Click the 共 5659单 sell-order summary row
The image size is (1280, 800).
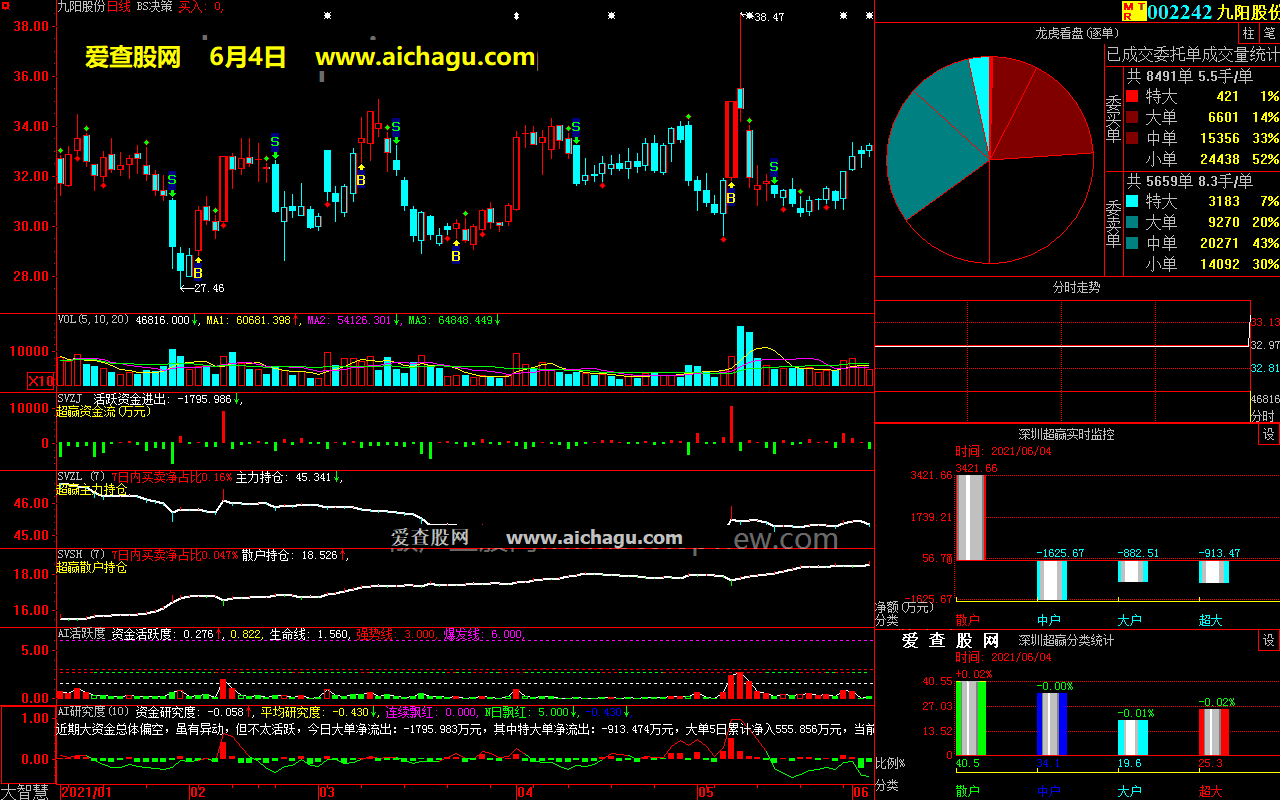click(1190, 181)
